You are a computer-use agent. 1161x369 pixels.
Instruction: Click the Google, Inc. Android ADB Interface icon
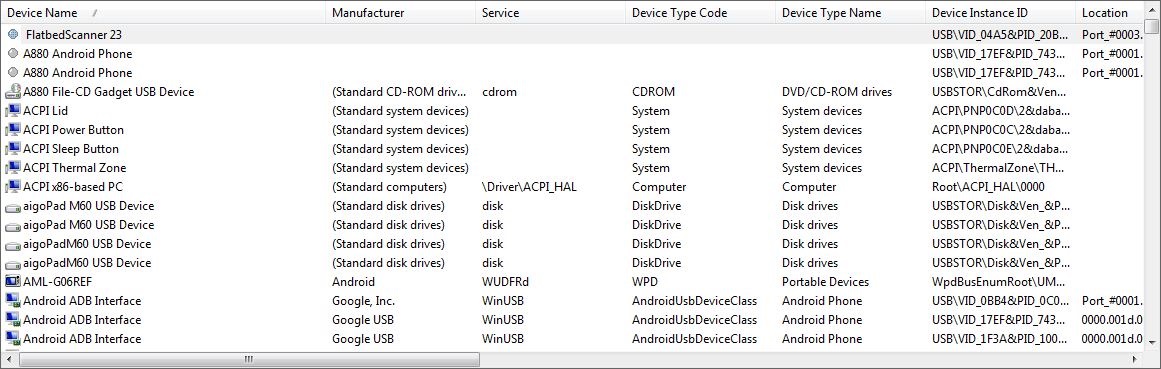pyautogui.click(x=13, y=301)
